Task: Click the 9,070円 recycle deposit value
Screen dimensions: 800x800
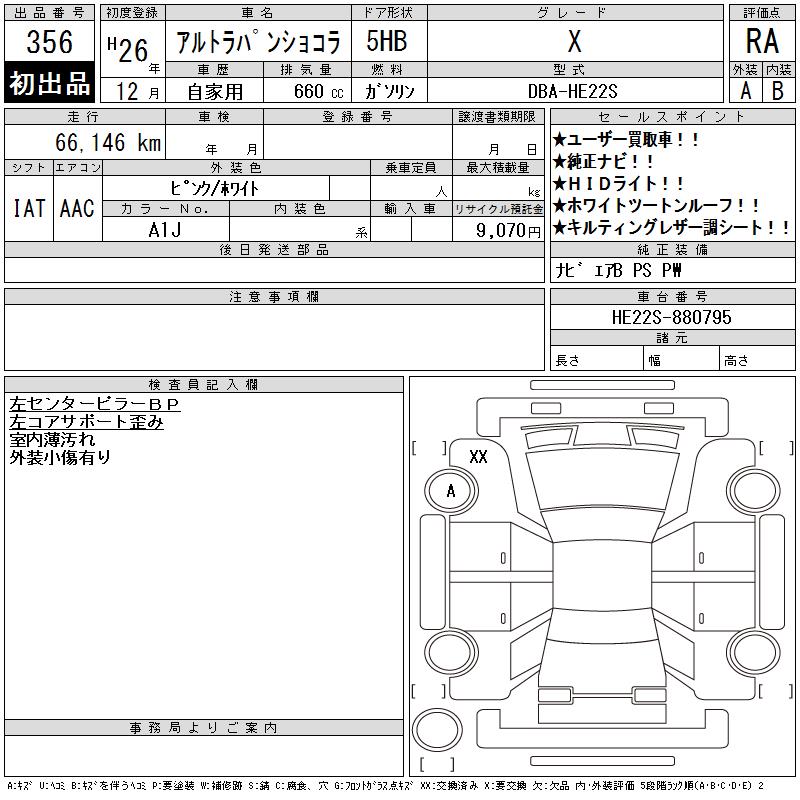Action: pos(497,230)
